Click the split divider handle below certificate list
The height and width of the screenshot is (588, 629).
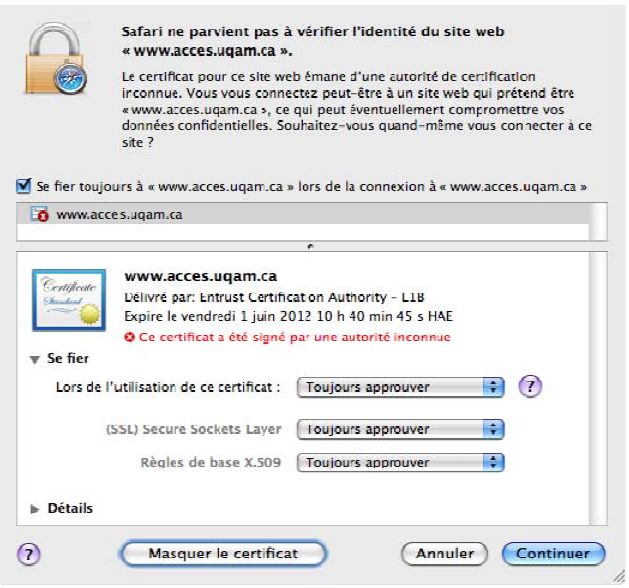(x=312, y=246)
